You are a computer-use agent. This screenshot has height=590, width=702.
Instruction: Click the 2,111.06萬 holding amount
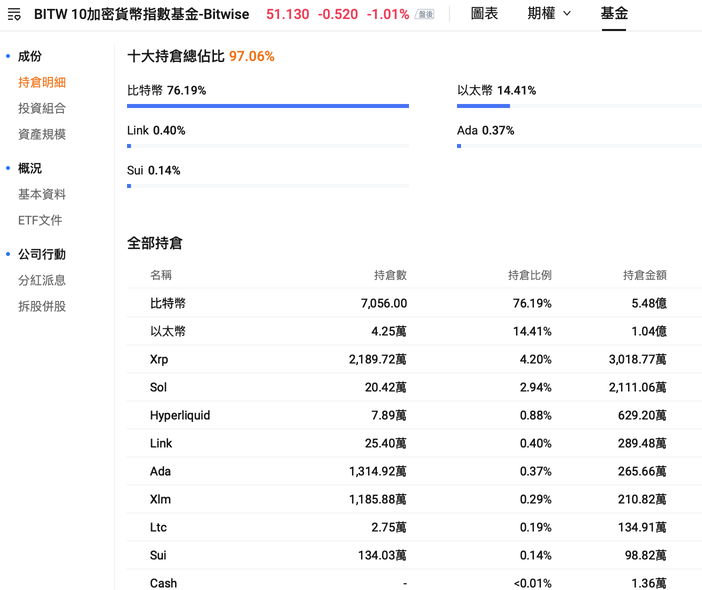coord(638,387)
